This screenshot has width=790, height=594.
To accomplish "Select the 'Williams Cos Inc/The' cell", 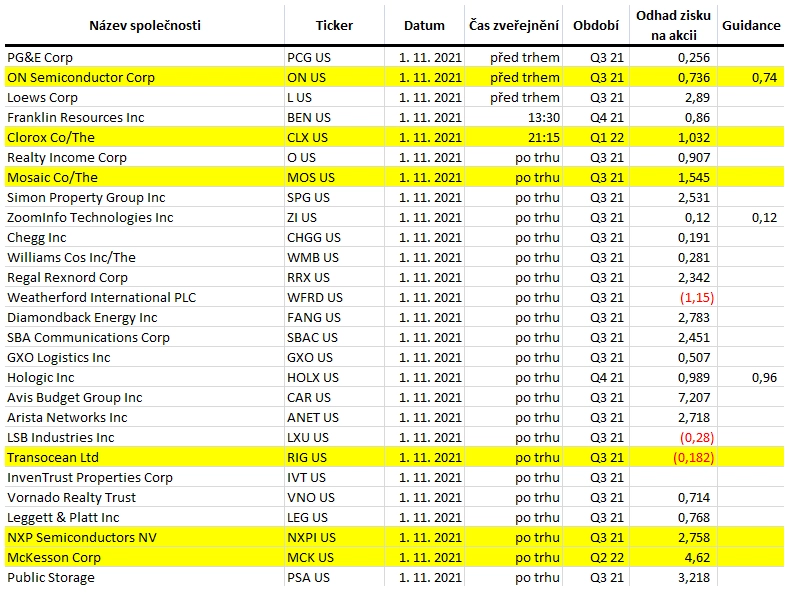I will tap(145, 257).
